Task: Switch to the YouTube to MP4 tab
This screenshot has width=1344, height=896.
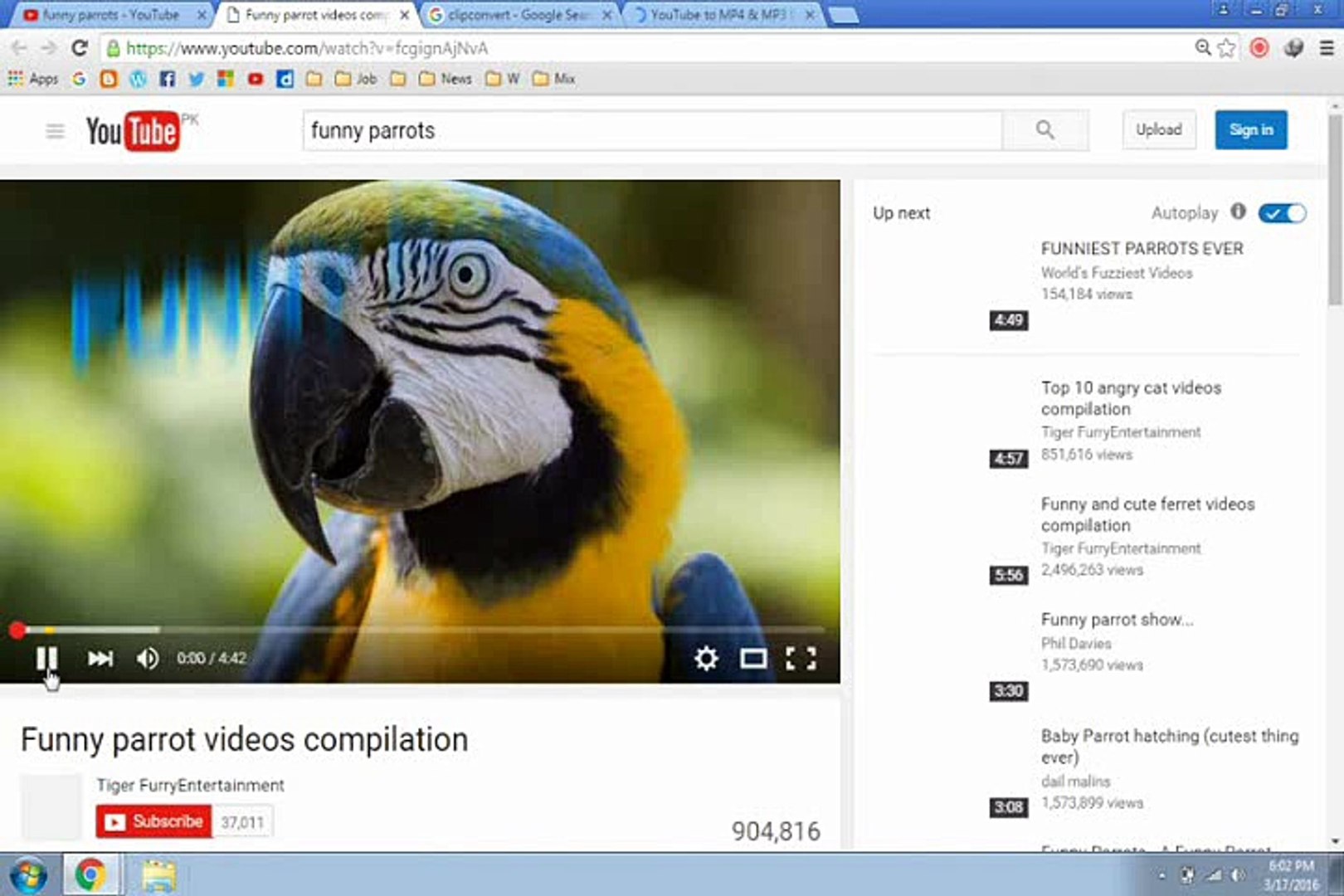Action: [x=713, y=14]
